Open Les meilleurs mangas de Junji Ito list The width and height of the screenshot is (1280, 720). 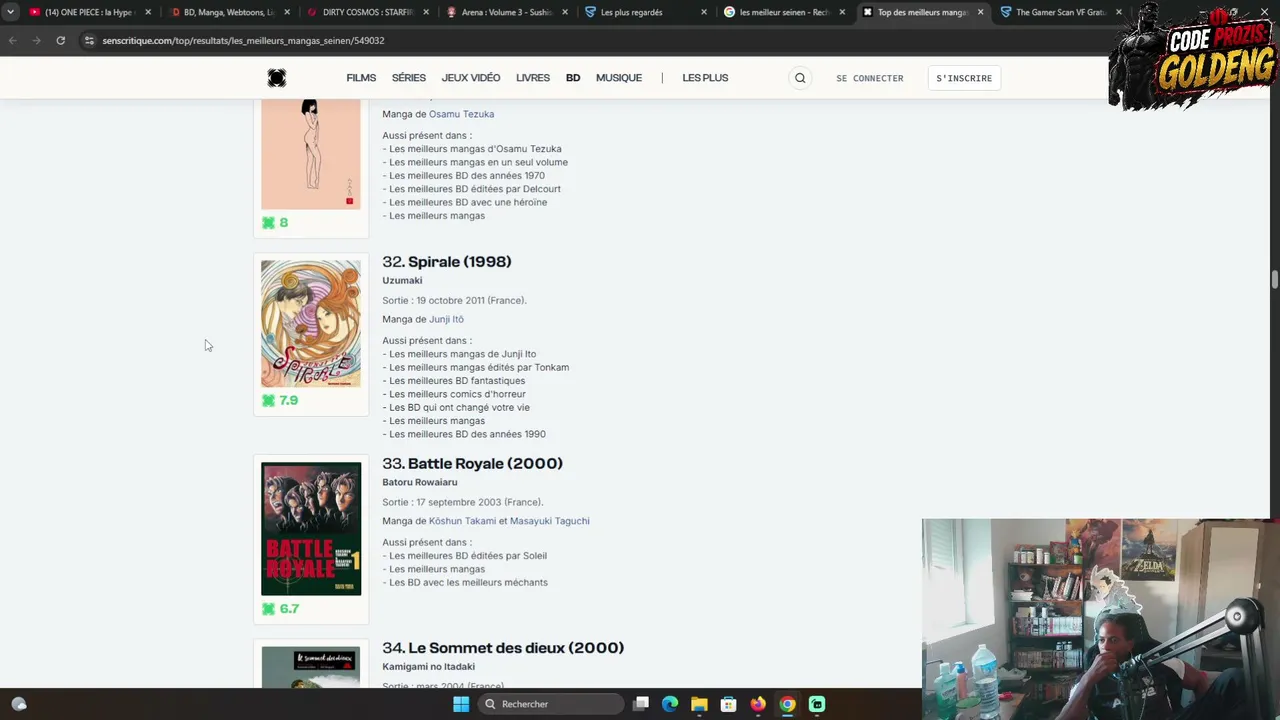[x=463, y=354]
